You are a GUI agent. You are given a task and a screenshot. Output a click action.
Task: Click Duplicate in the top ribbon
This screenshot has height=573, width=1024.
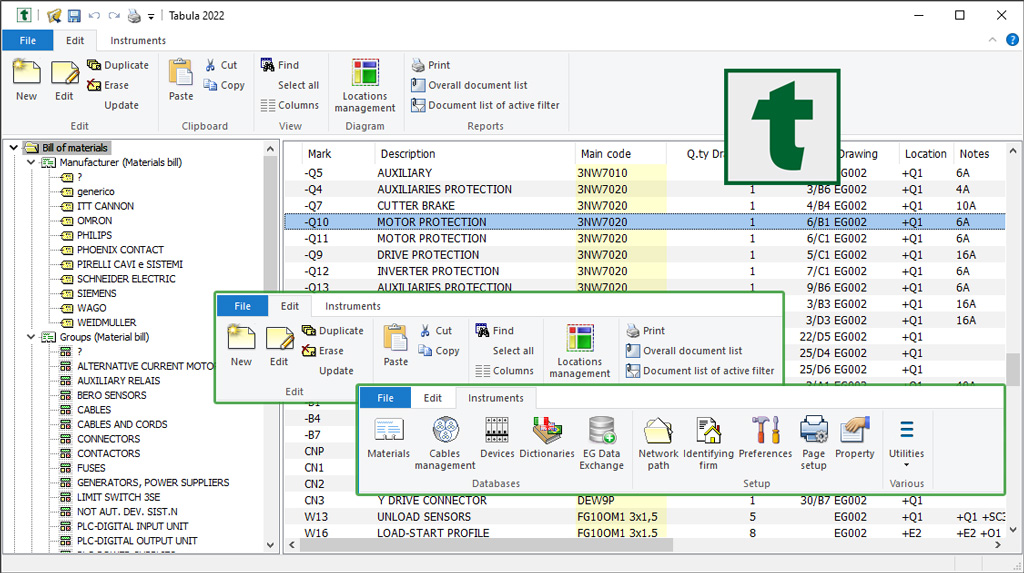pos(118,65)
